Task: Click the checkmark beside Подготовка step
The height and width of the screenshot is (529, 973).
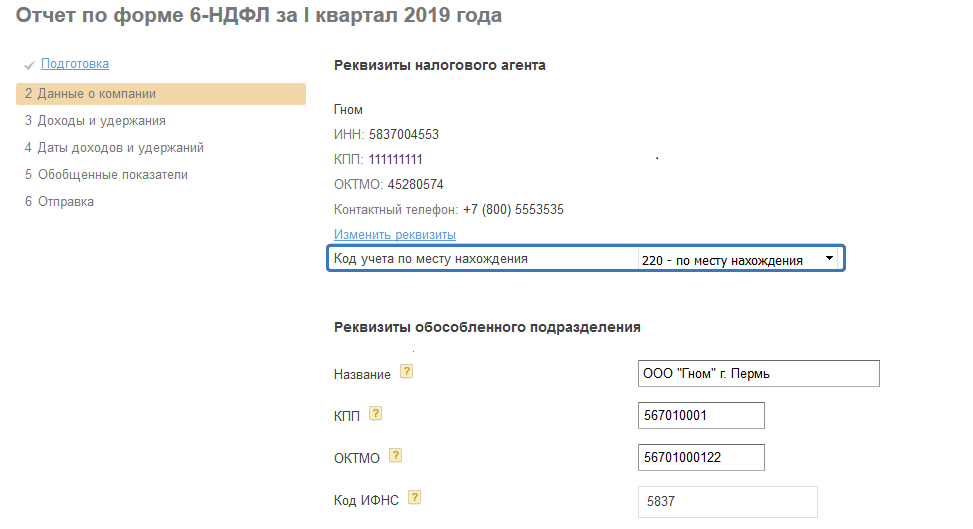Action: tap(29, 65)
